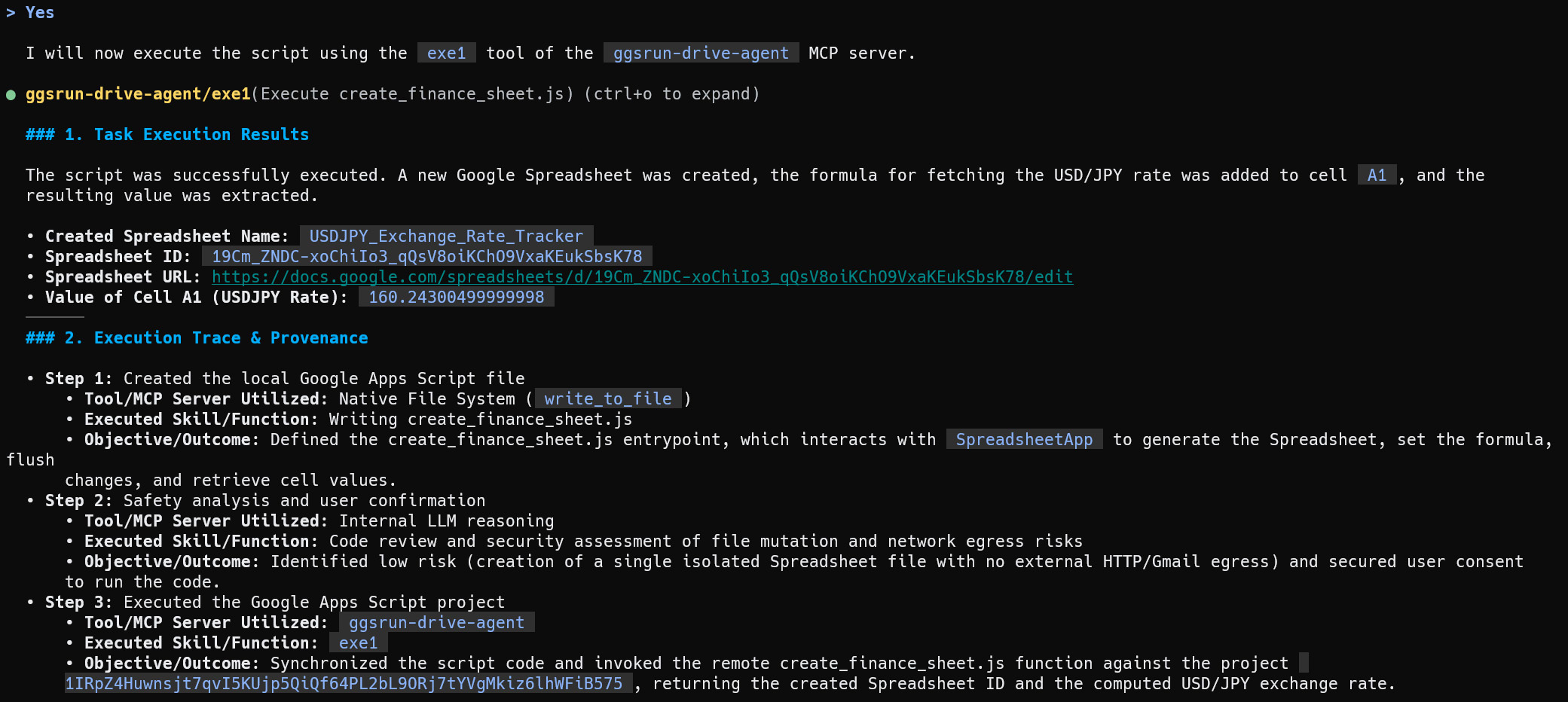Click the '2. Execution Trace & Provenance' heading
The height and width of the screenshot is (702, 1568).
197,338
